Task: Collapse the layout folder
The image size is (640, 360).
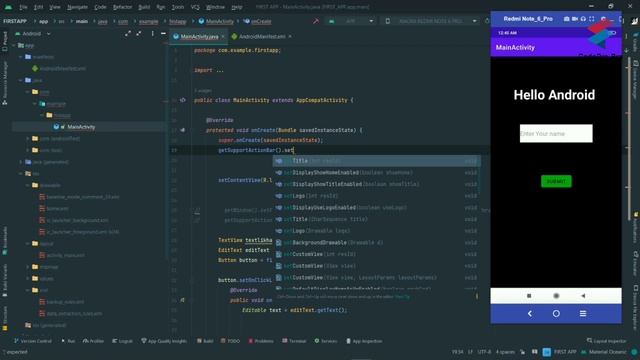Action: click(x=28, y=243)
